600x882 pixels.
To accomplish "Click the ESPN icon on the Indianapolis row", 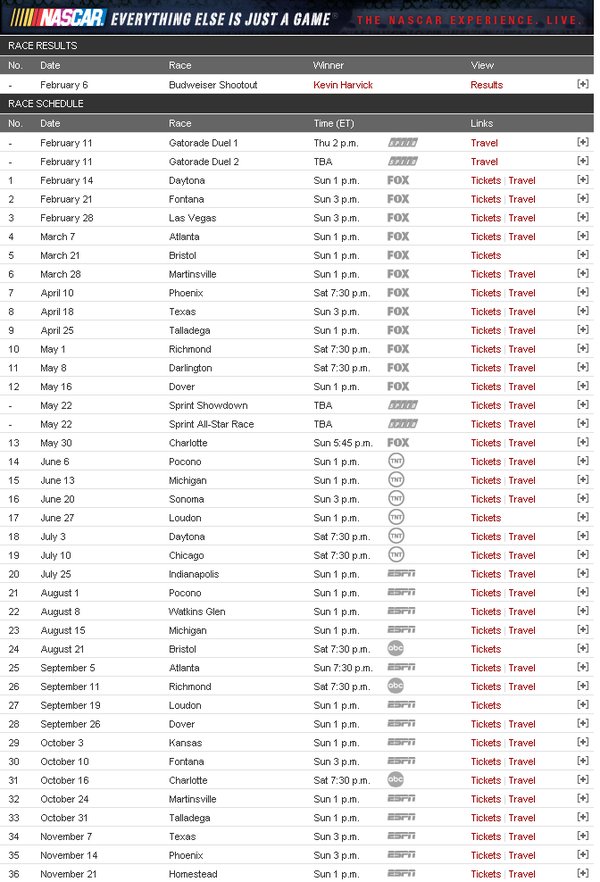I will [401, 574].
